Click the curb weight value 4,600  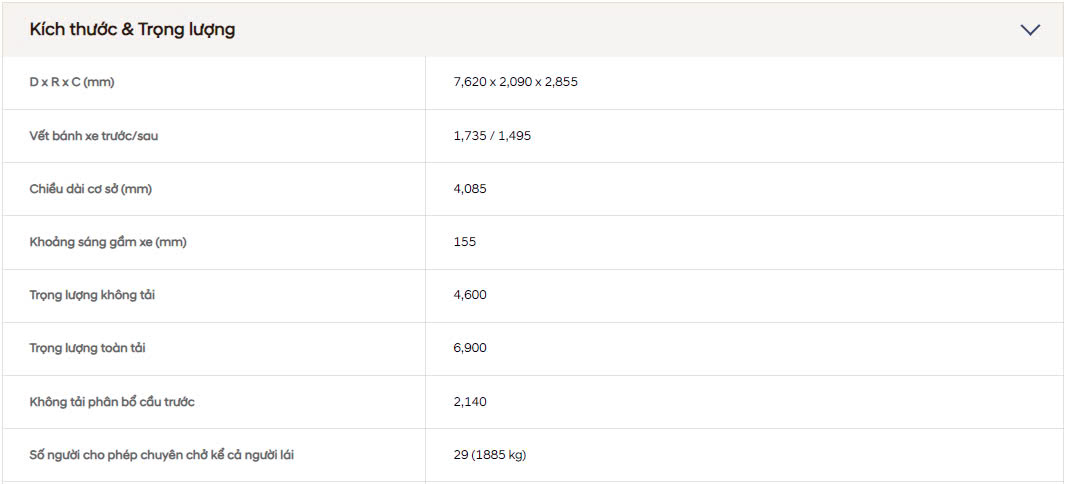coord(470,295)
